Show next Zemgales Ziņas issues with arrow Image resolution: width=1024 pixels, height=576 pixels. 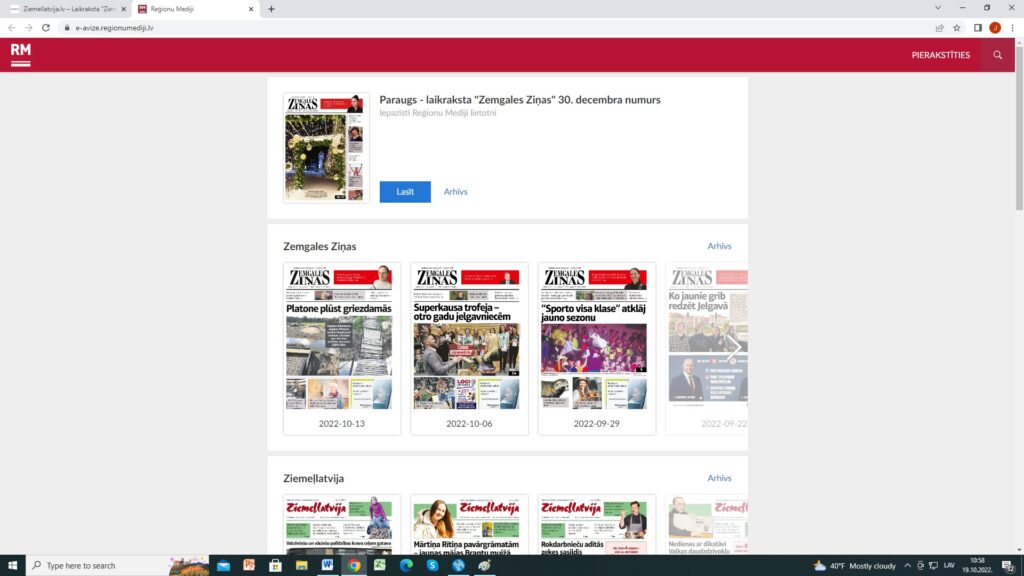pyautogui.click(x=733, y=347)
